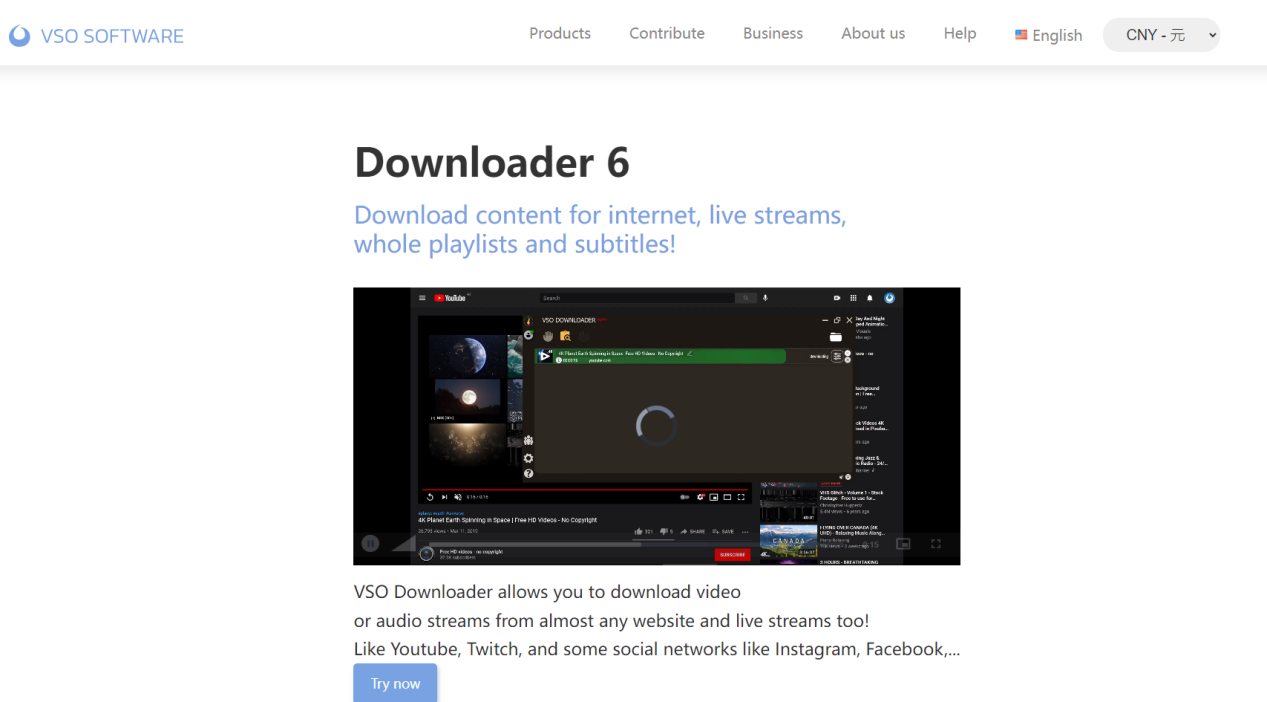
Task: Pause the Downloader demo video
Action: pyautogui.click(x=370, y=544)
